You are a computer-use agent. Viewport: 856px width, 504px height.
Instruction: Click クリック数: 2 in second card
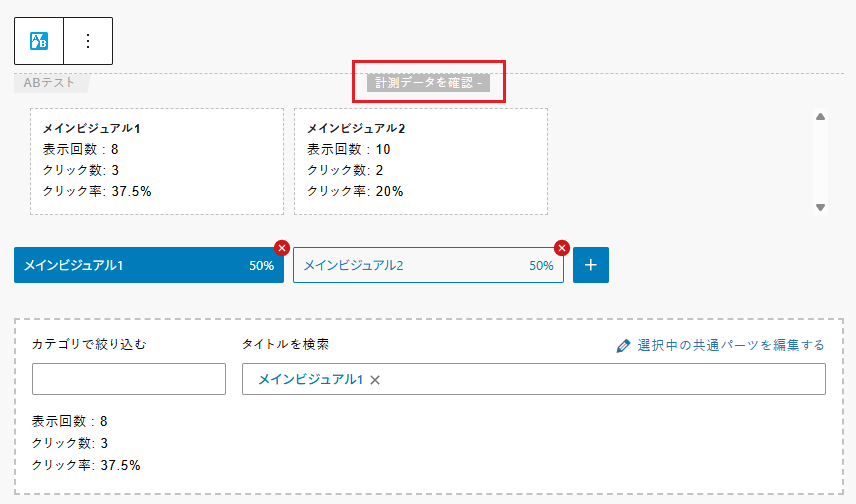pyautogui.click(x=345, y=170)
